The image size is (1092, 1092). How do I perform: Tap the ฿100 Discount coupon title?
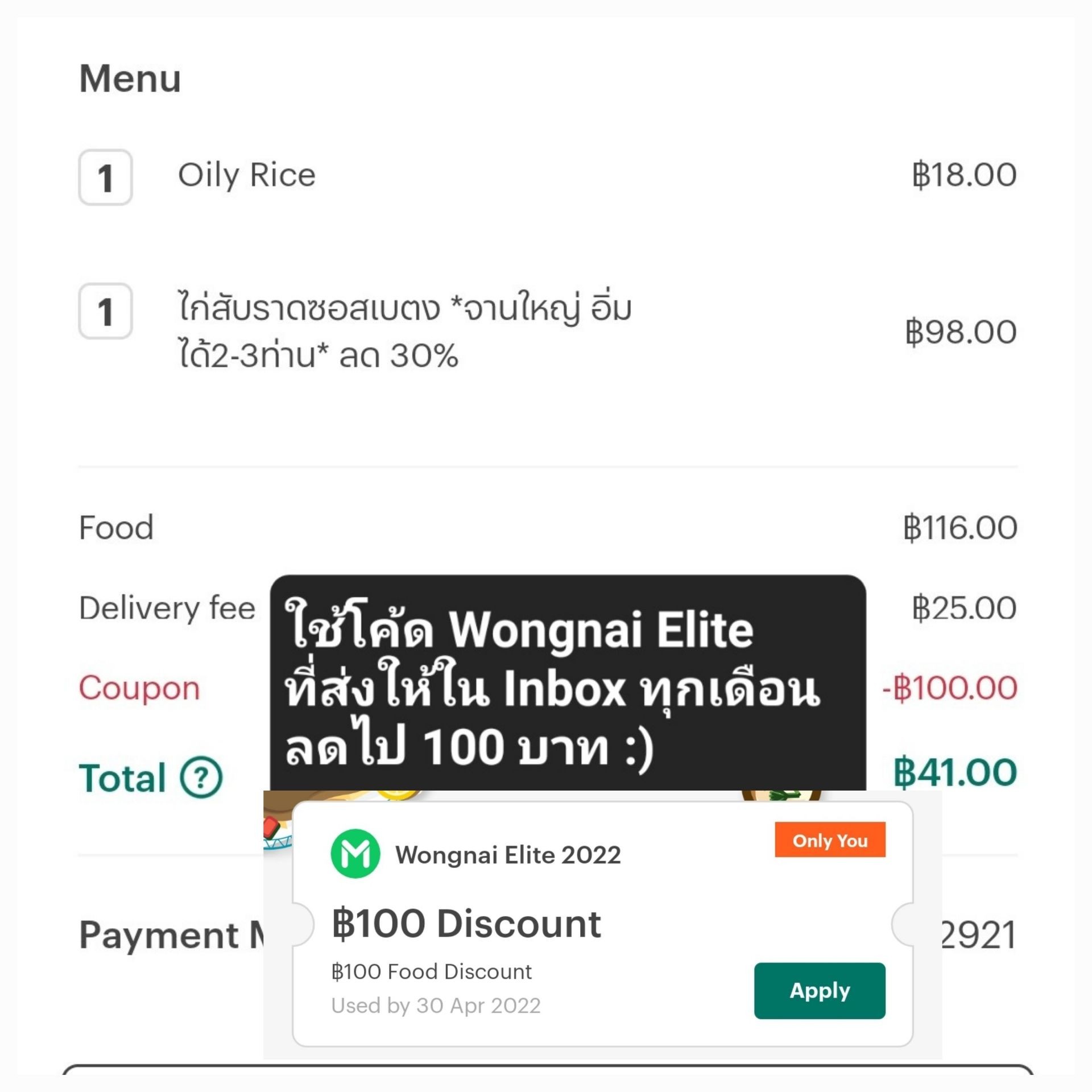point(466,923)
